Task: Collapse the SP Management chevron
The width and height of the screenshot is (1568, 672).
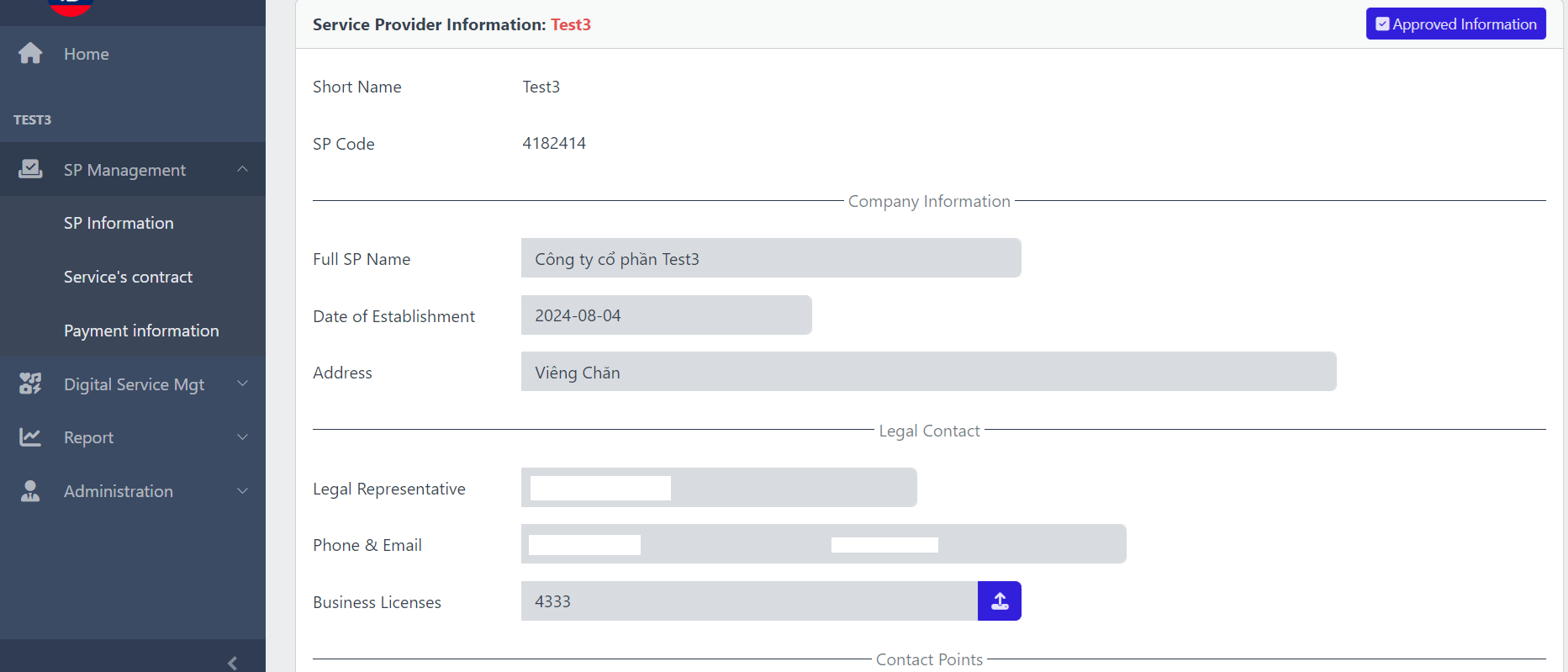Action: [x=242, y=169]
